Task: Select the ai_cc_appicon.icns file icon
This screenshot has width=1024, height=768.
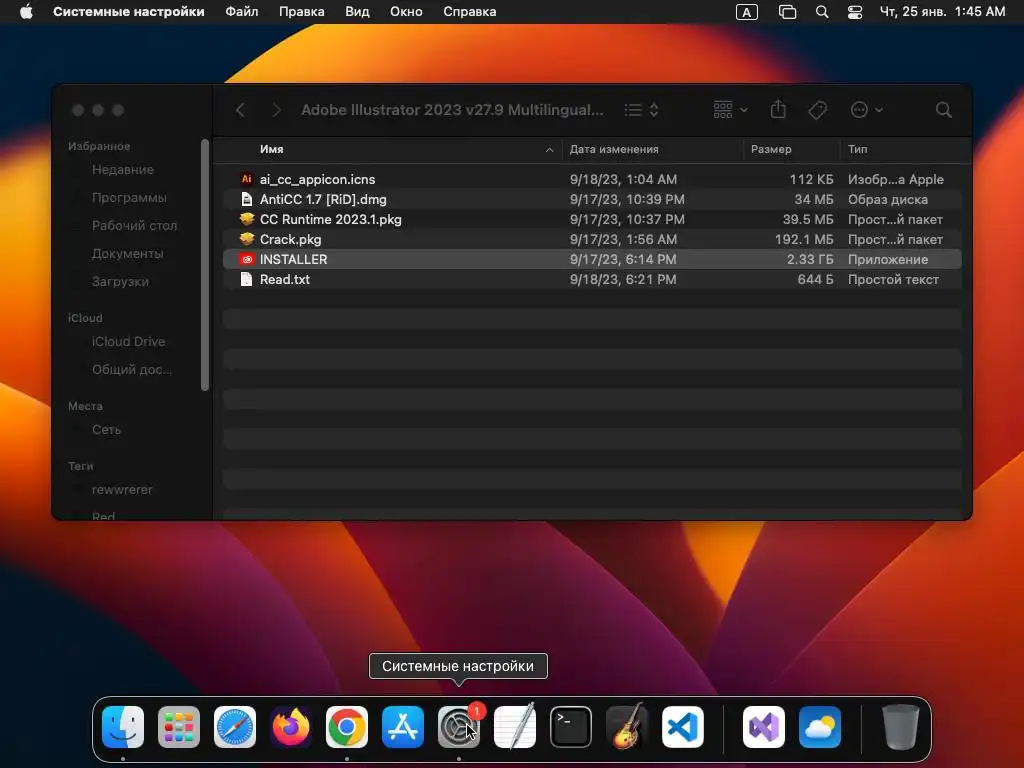Action: (246, 179)
